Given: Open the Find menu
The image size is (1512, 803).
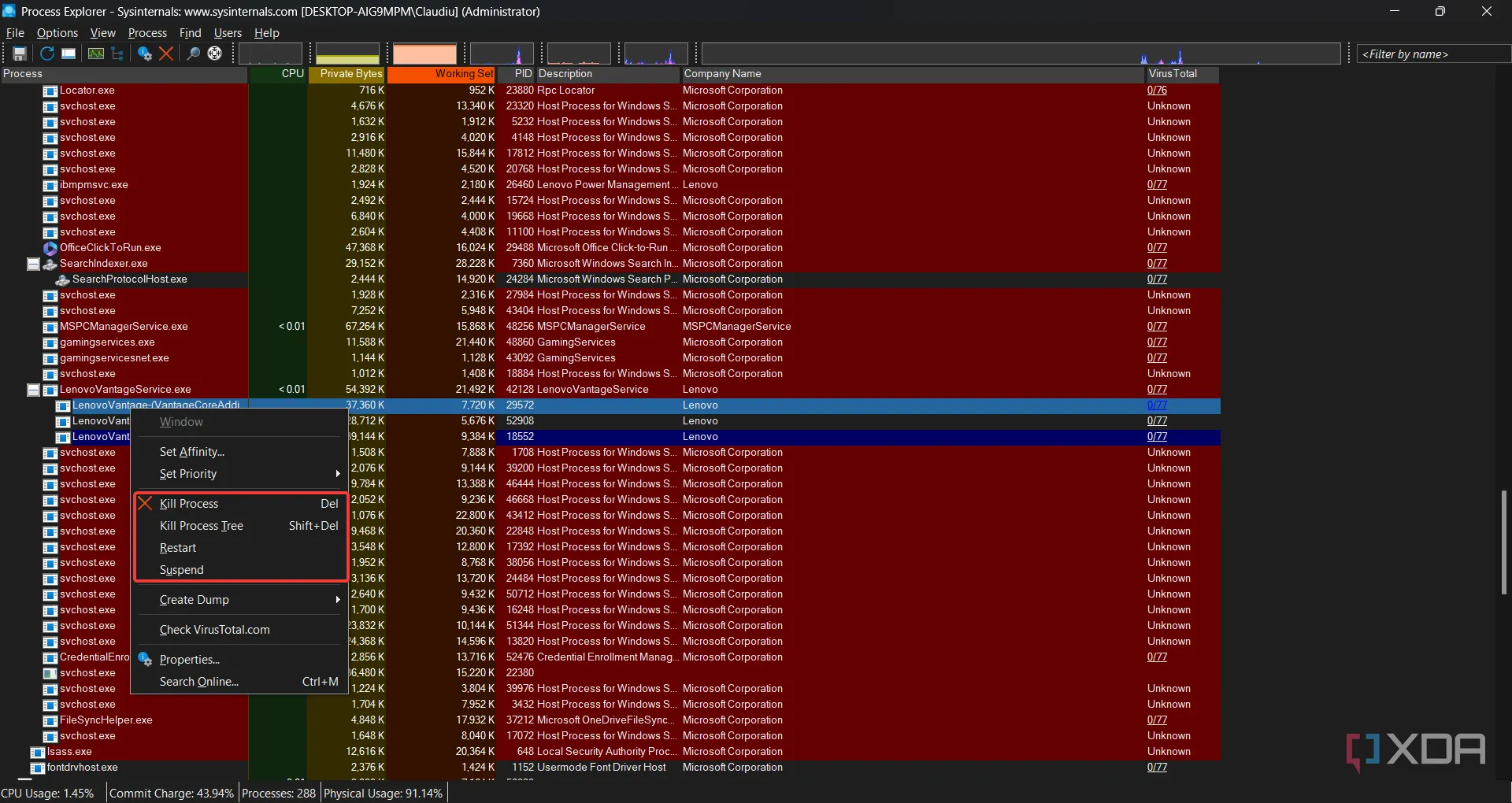Looking at the screenshot, I should [x=191, y=33].
